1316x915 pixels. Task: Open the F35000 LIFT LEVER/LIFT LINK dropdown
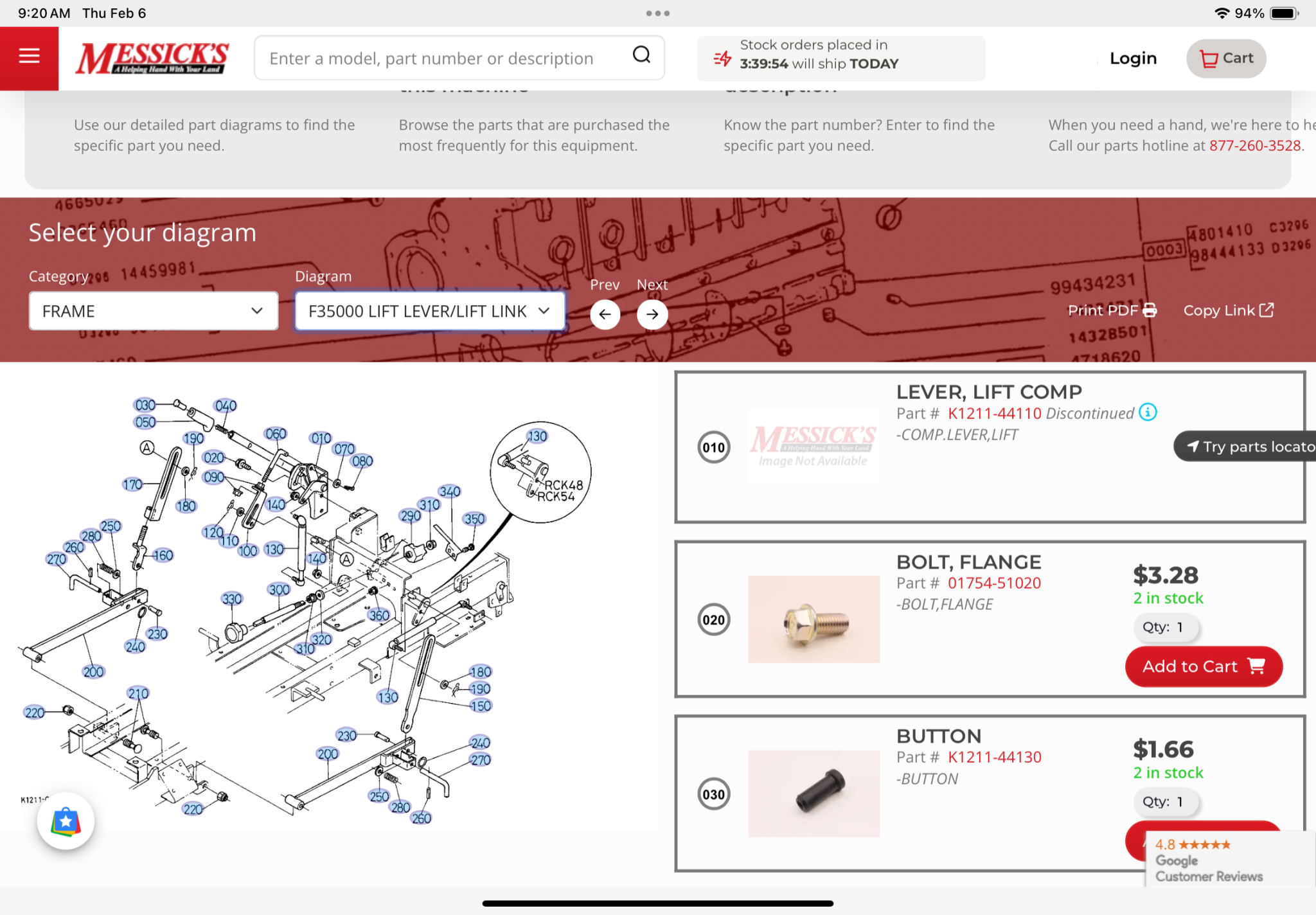pos(429,311)
